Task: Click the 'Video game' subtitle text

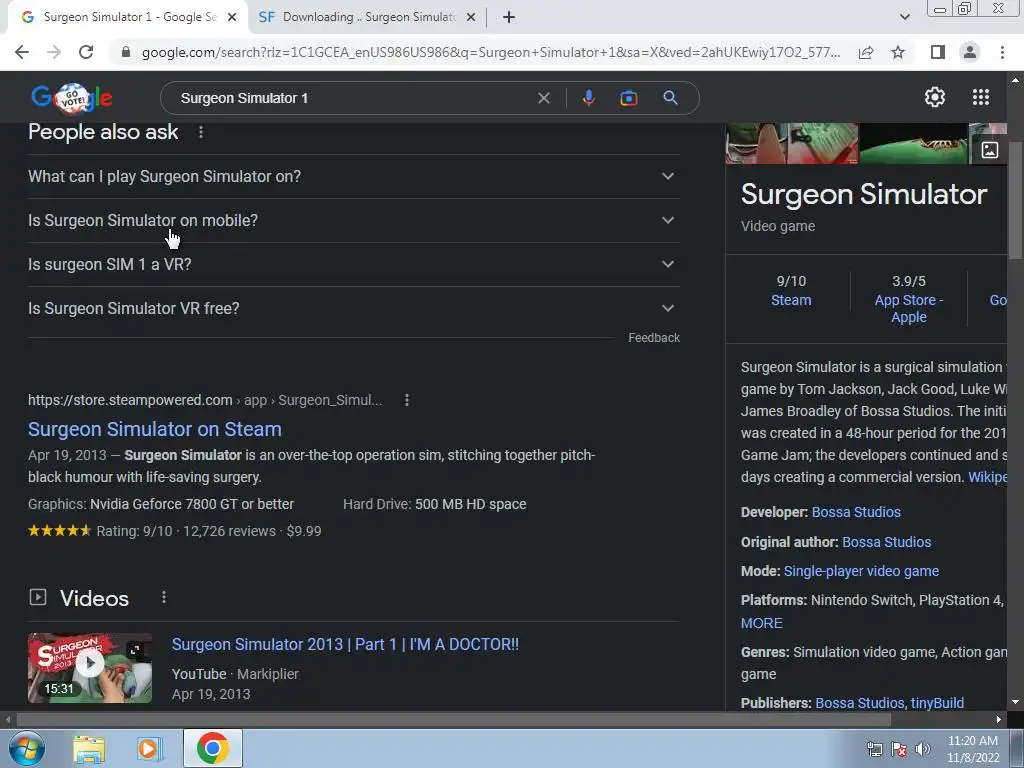Action: (778, 226)
